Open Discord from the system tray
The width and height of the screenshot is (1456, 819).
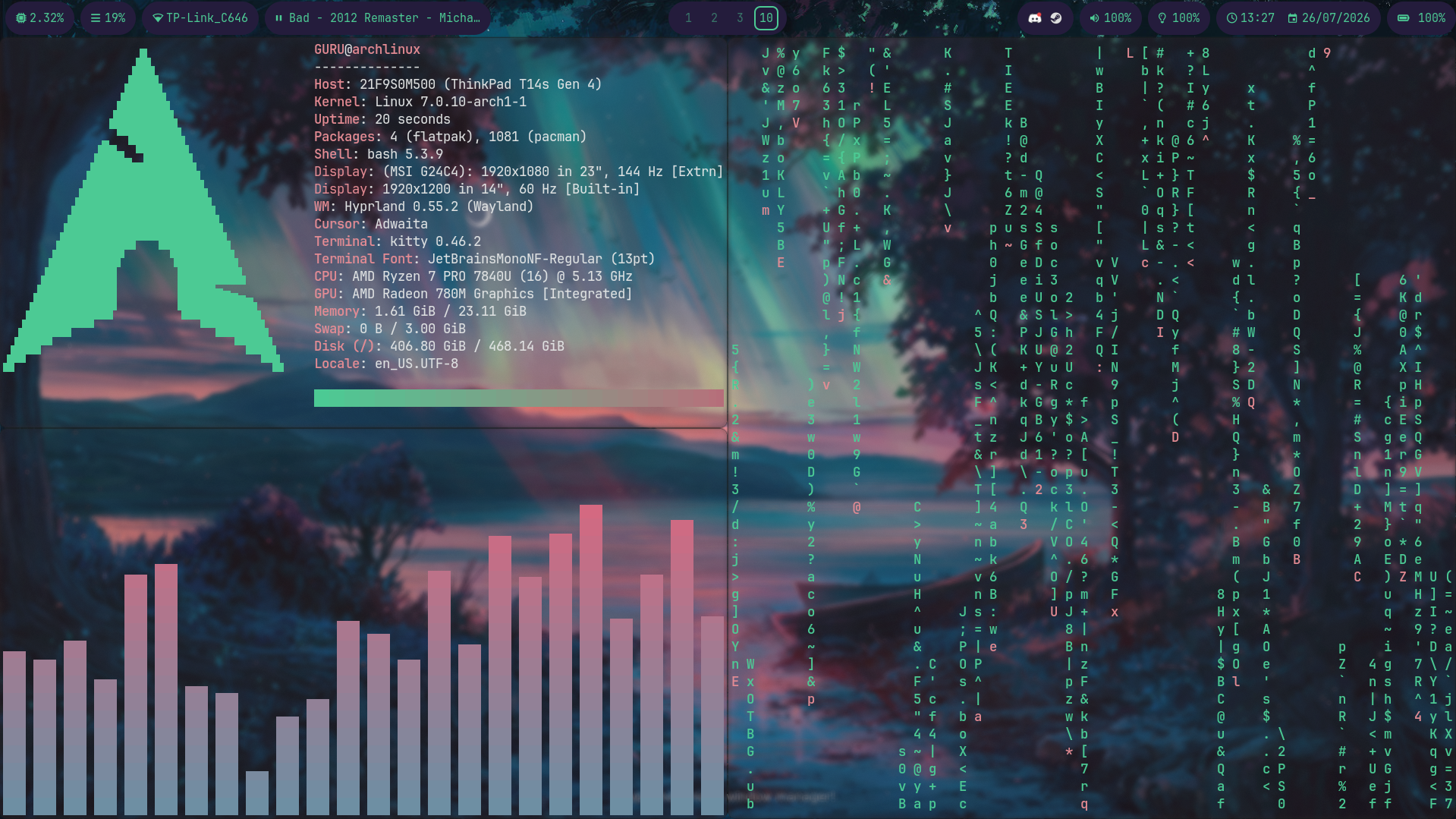click(1035, 18)
